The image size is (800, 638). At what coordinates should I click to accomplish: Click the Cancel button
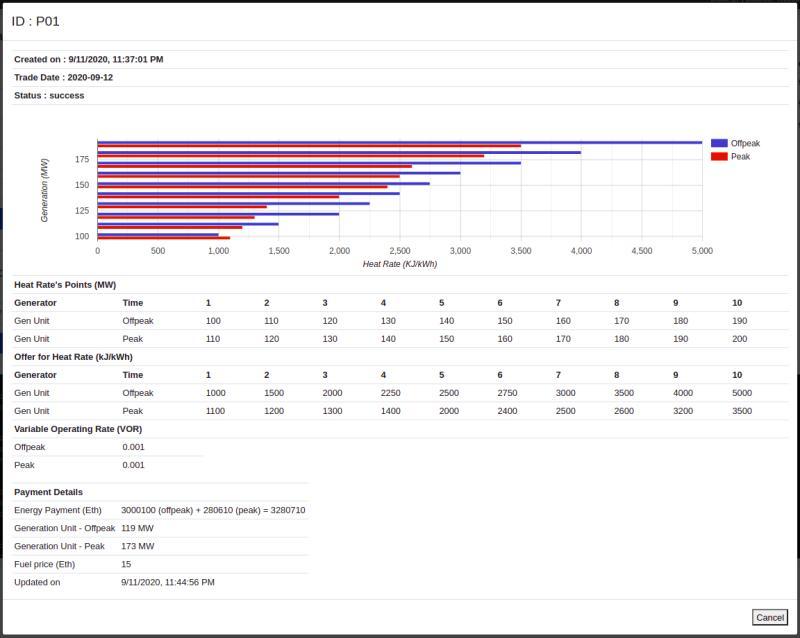[x=769, y=617]
